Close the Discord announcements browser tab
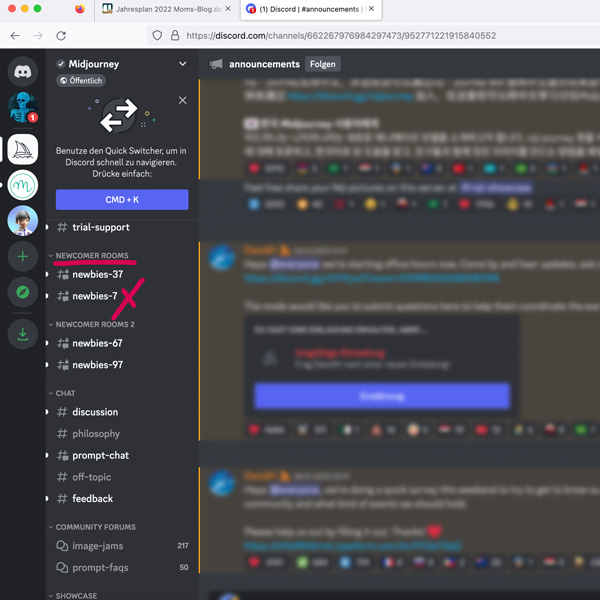Image resolution: width=600 pixels, height=600 pixels. point(372,8)
